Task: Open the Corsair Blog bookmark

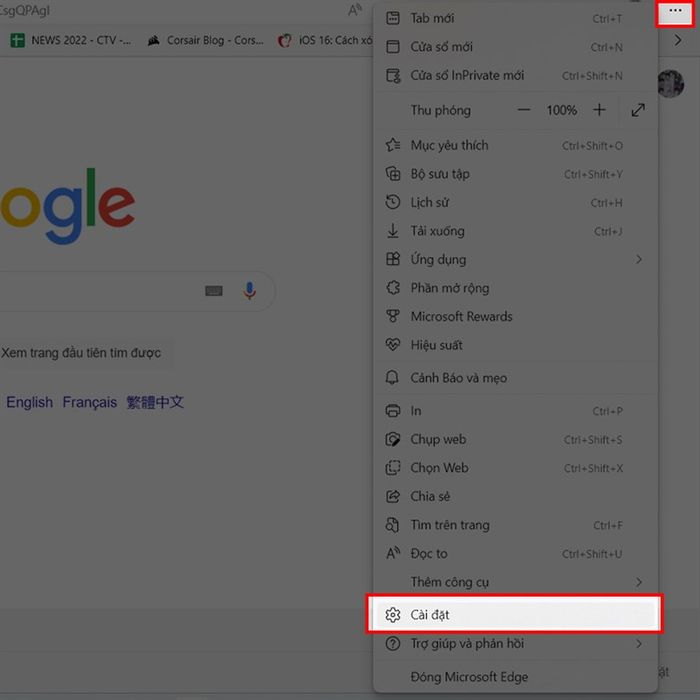Action: coord(205,40)
